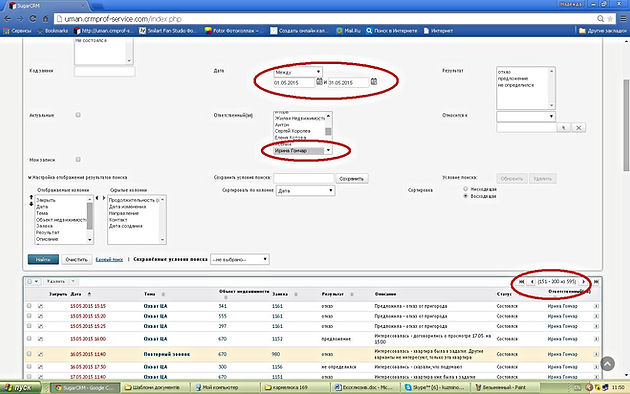Open the 'Удалить' bulk action dropdown arrow
Viewport: 630px width, 394px height.
[x=73, y=282]
